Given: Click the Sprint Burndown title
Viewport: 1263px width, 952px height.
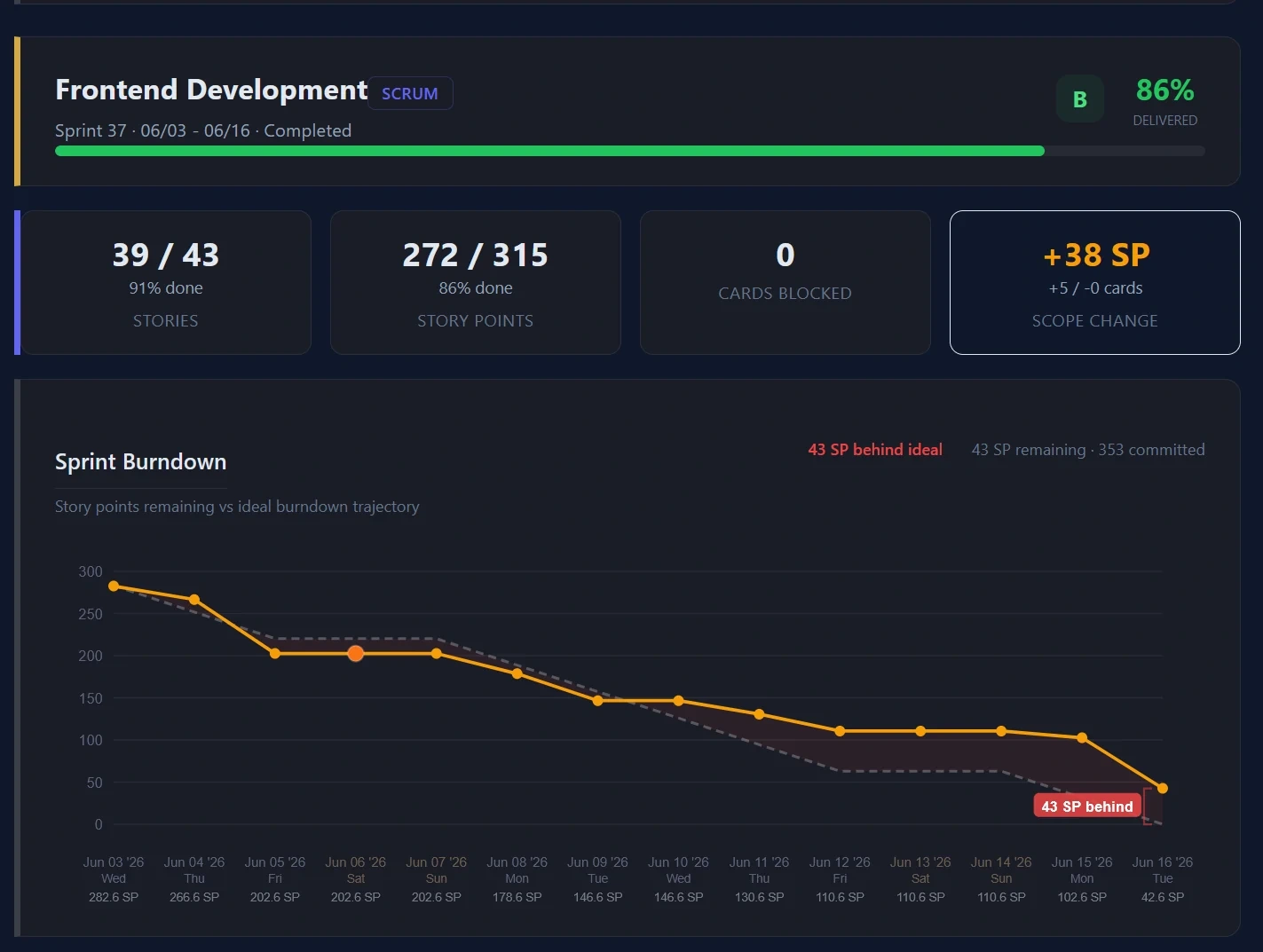Looking at the screenshot, I should tap(140, 461).
